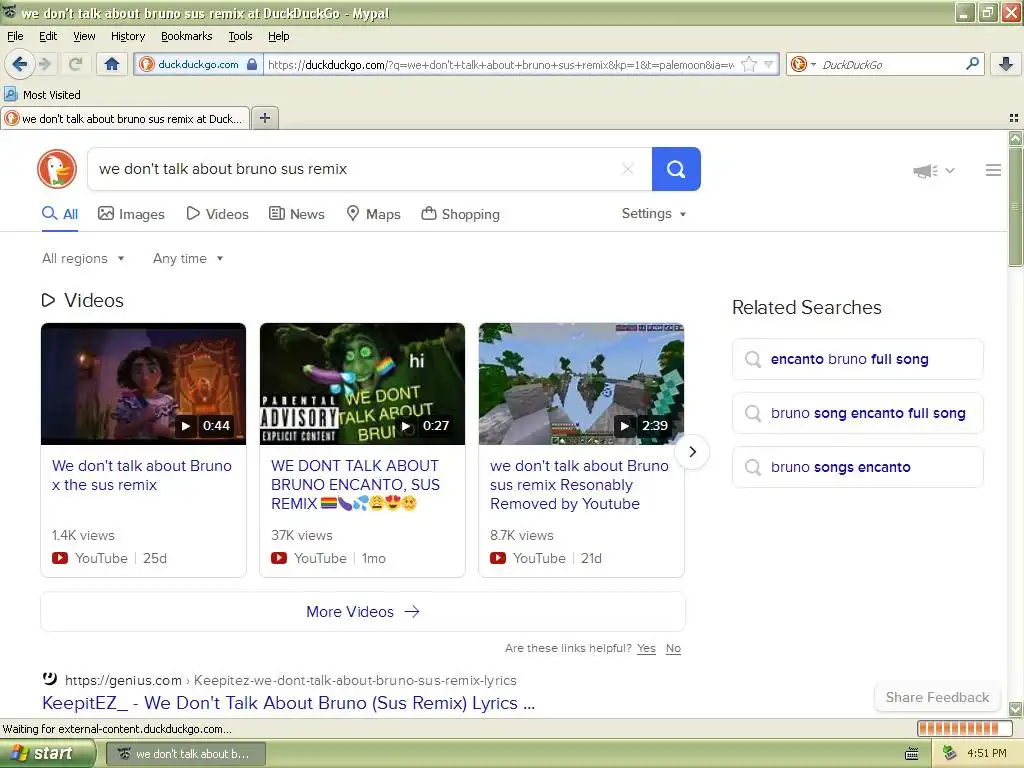Open the Edit menu
This screenshot has width=1024, height=768.
[48, 36]
